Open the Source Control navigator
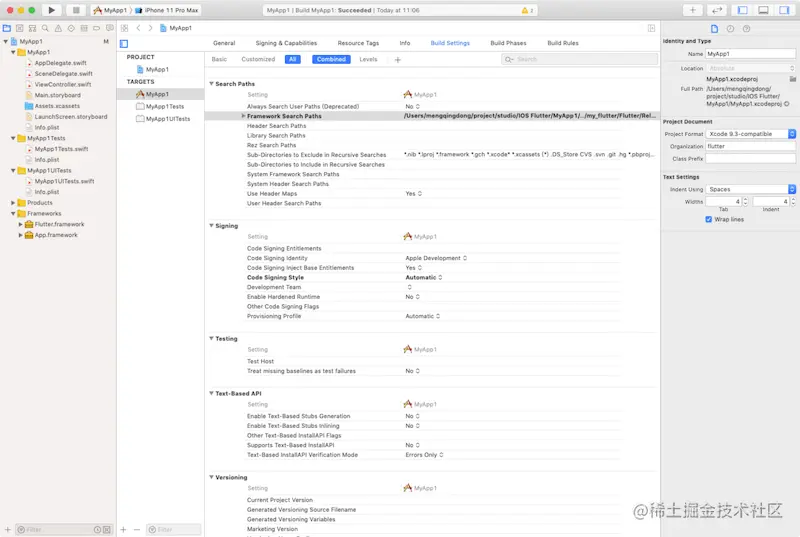 pyautogui.click(x=19, y=28)
